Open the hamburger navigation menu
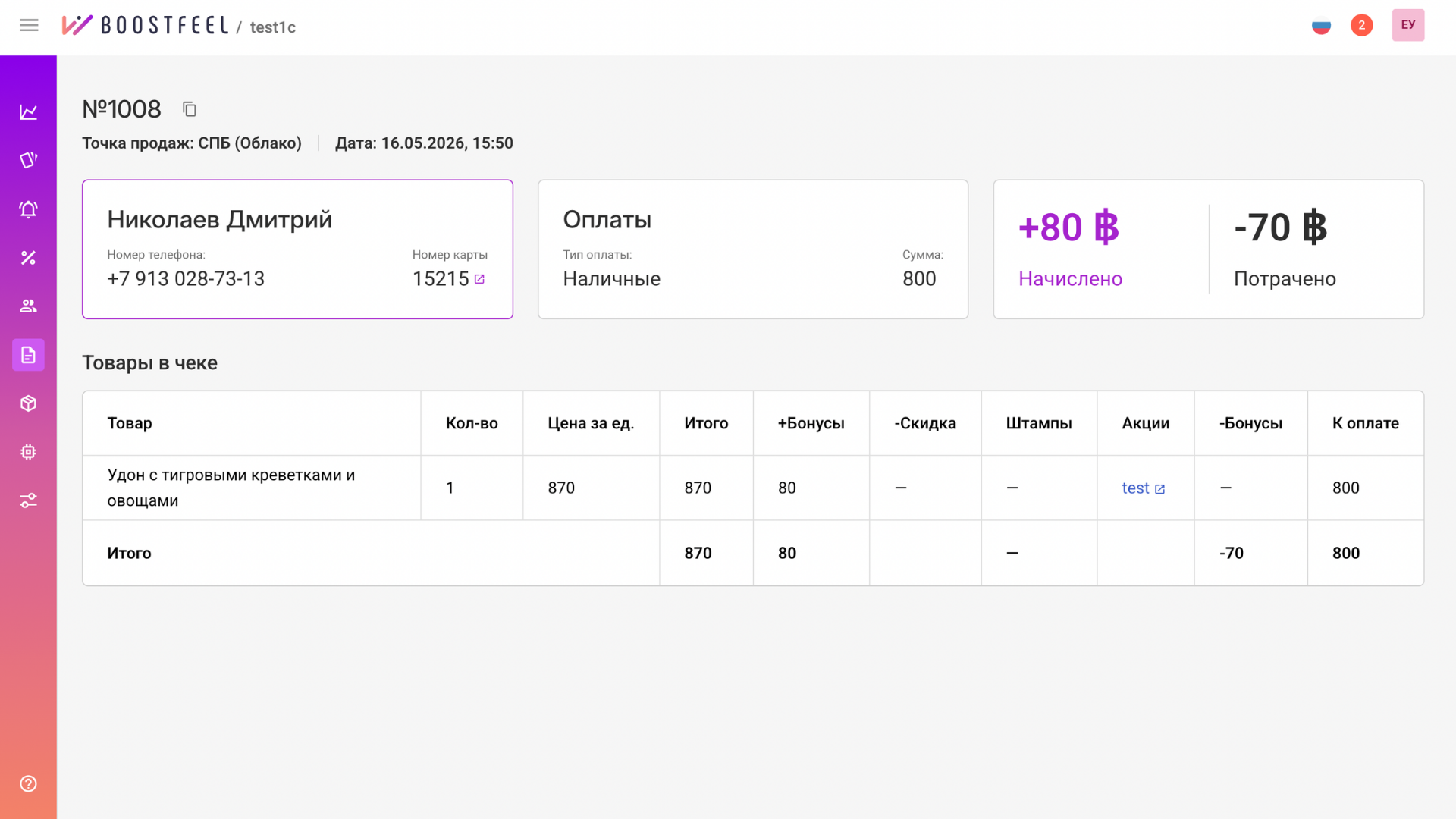The width and height of the screenshot is (1456, 819). point(29,25)
